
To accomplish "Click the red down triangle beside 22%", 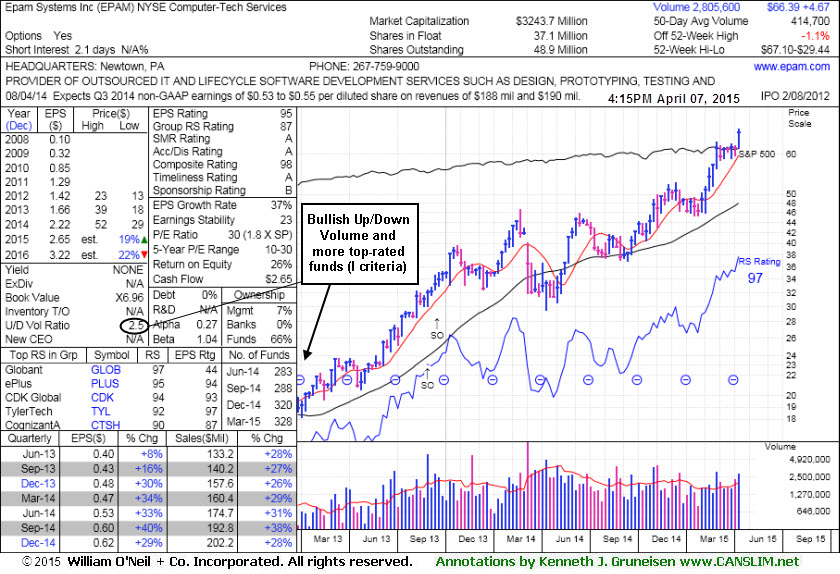I will tap(144, 255).
